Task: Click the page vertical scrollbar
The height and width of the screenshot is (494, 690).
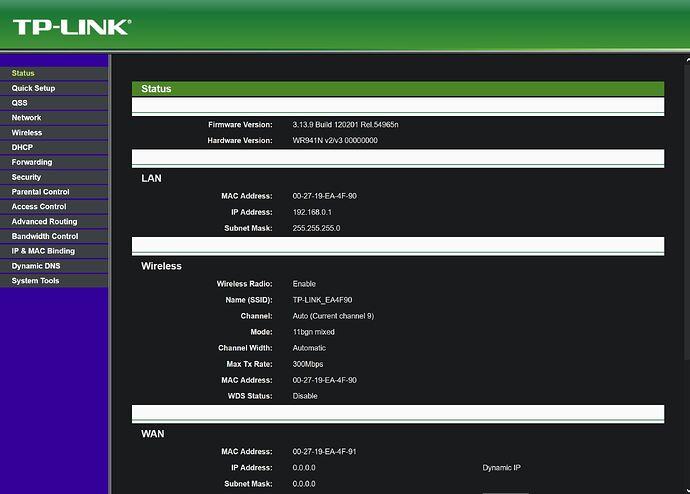Action: [687, 211]
